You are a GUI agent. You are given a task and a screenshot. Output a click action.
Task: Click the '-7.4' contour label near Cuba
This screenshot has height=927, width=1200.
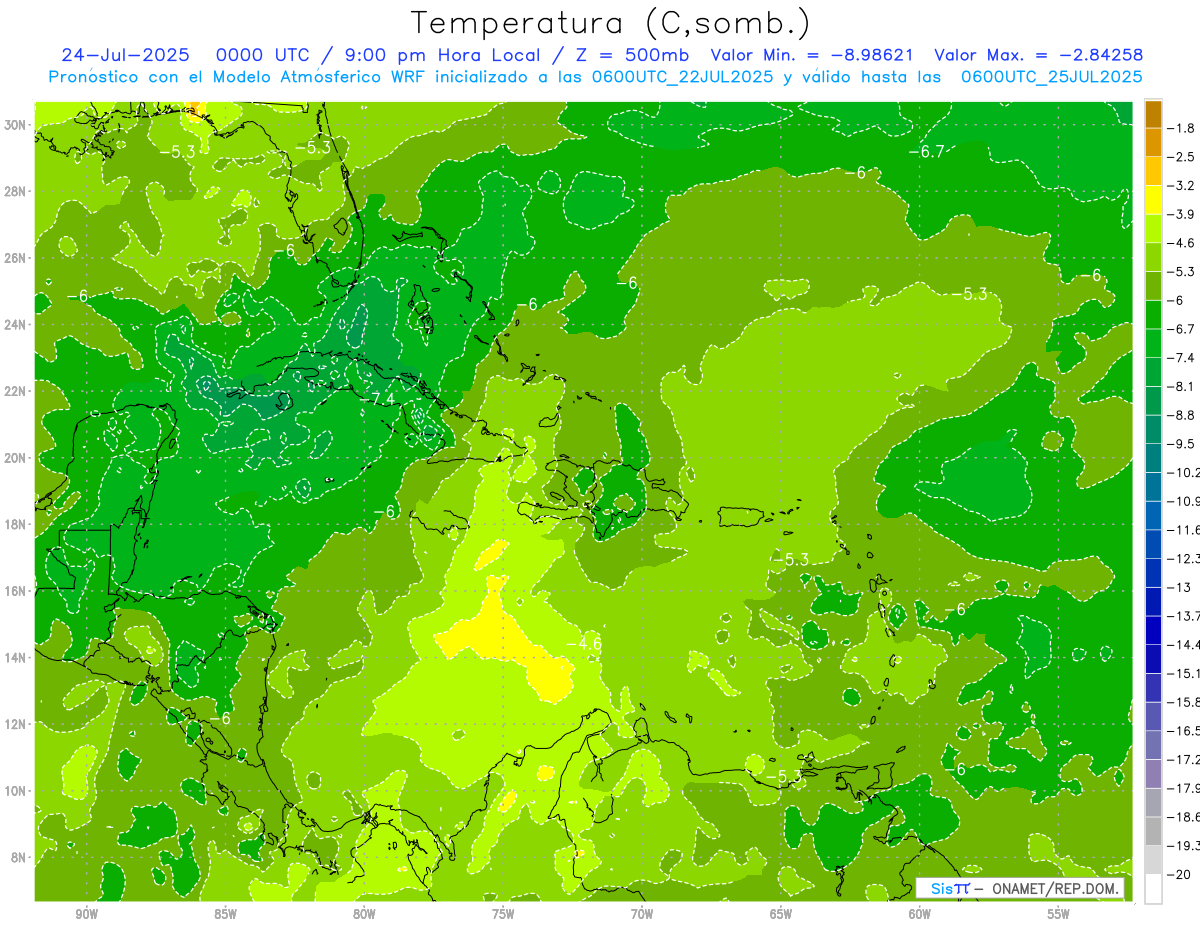(x=378, y=398)
